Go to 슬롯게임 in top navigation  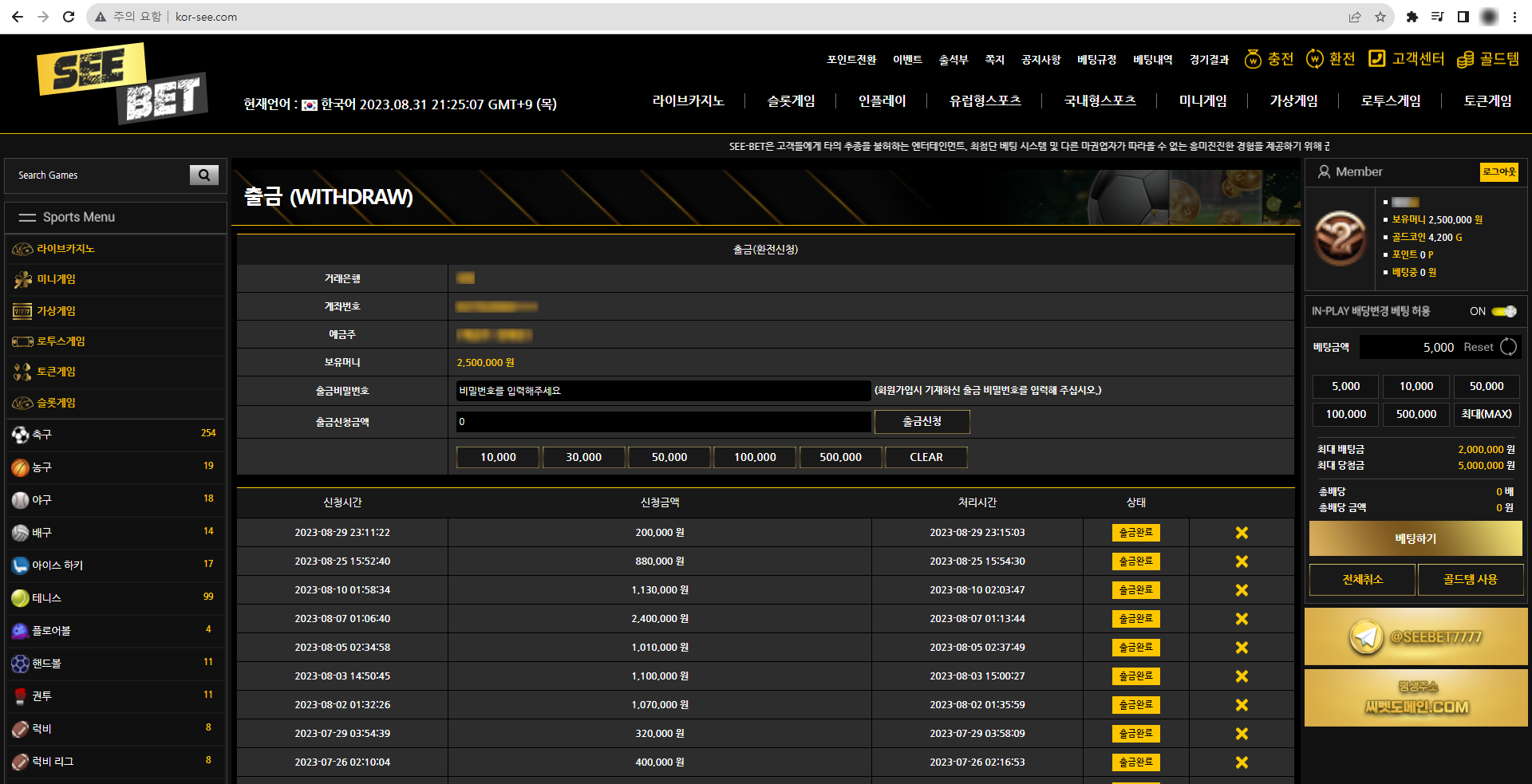pos(791,100)
